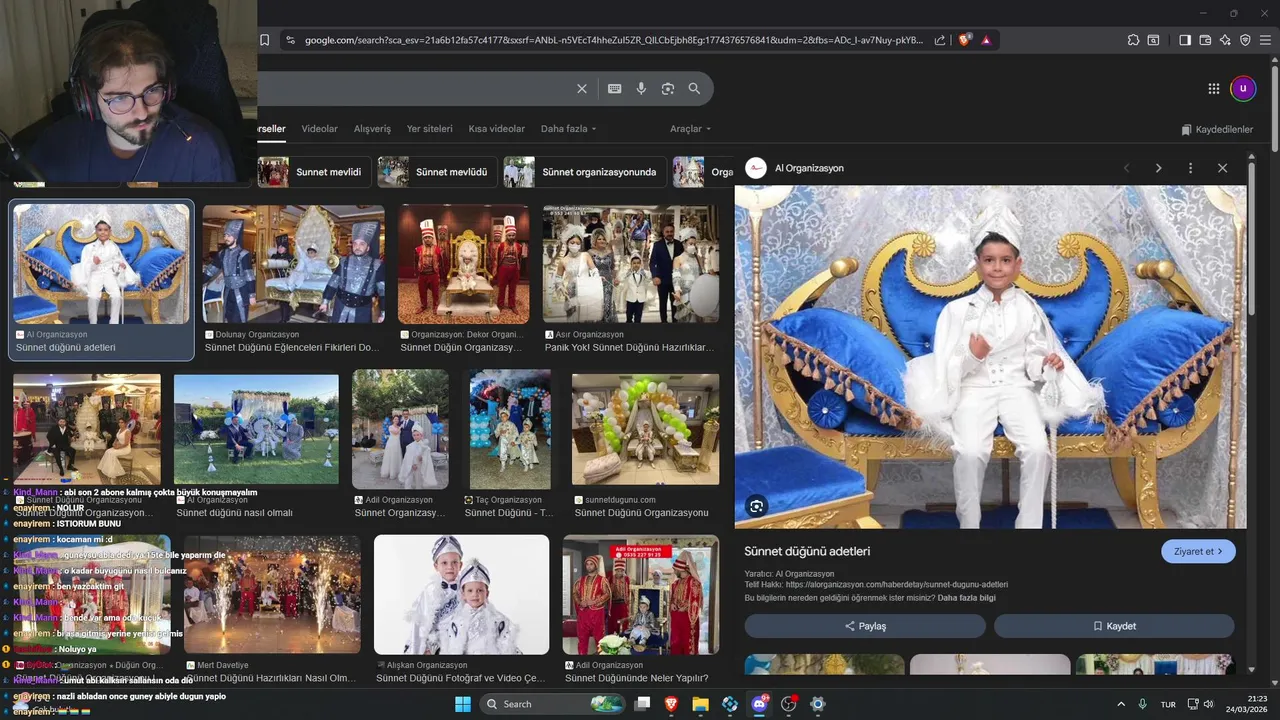1280x720 pixels.
Task: Launch Discord from taskbar
Action: pos(759,704)
